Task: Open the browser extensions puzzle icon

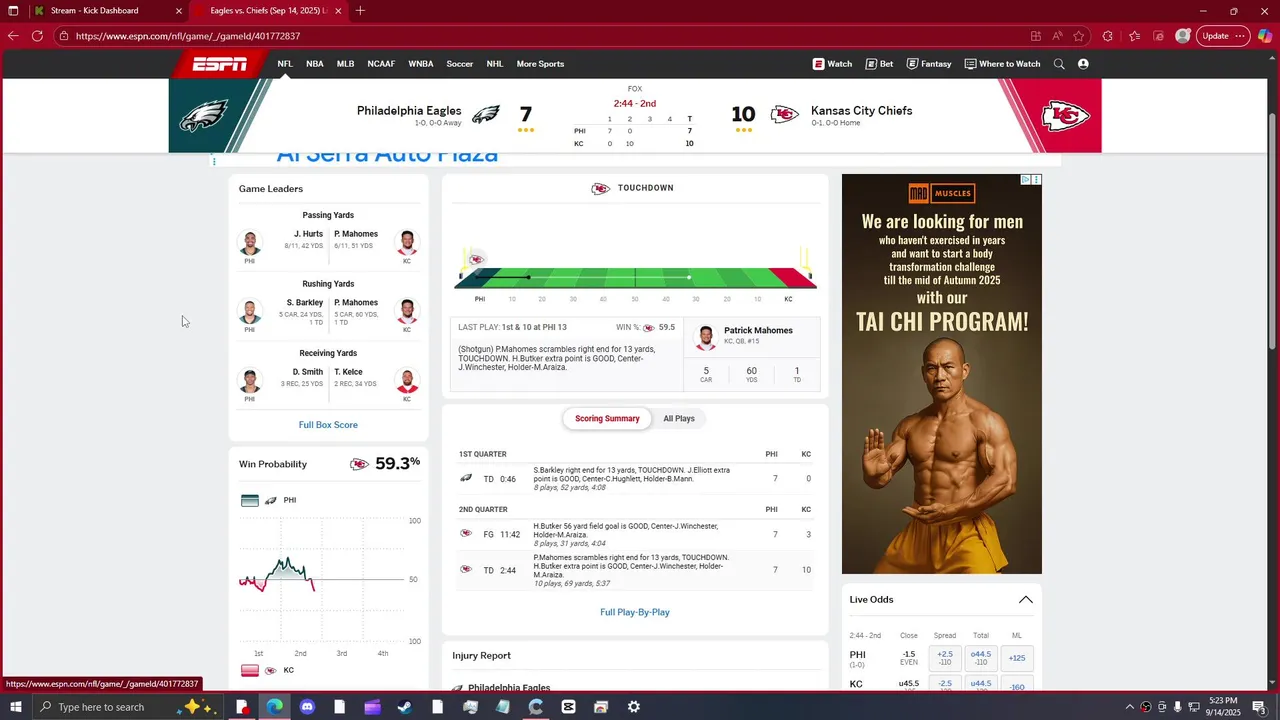Action: 1107,36
